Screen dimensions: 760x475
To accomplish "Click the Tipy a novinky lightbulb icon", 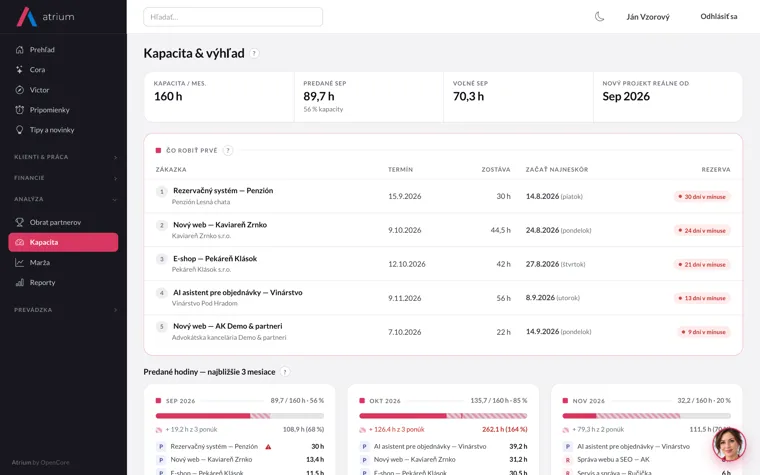I will (x=19, y=130).
